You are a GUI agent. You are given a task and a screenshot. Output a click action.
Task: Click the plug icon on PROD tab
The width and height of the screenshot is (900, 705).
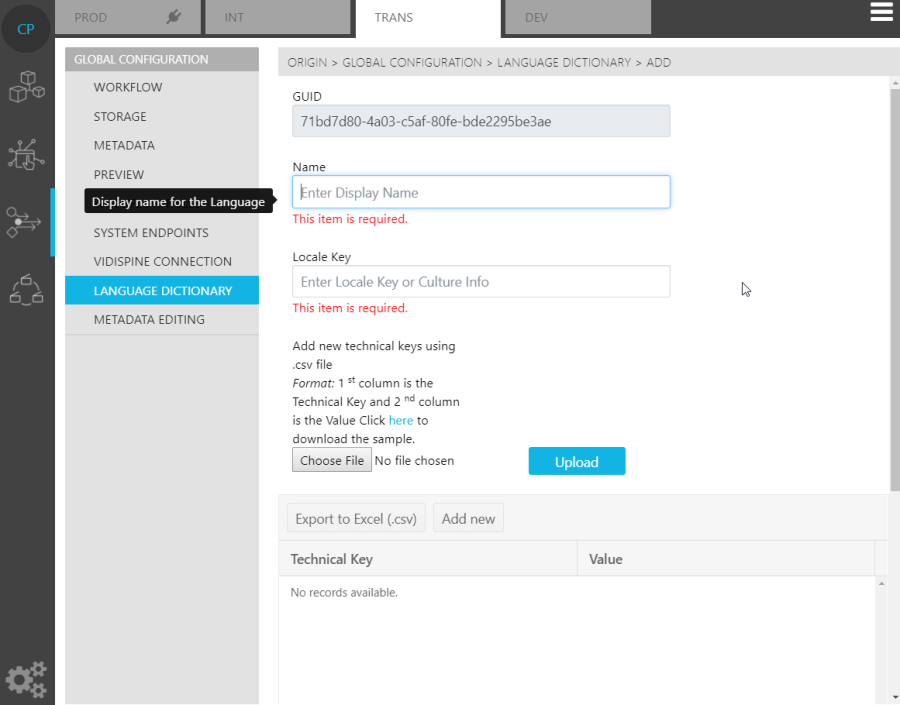tap(174, 17)
